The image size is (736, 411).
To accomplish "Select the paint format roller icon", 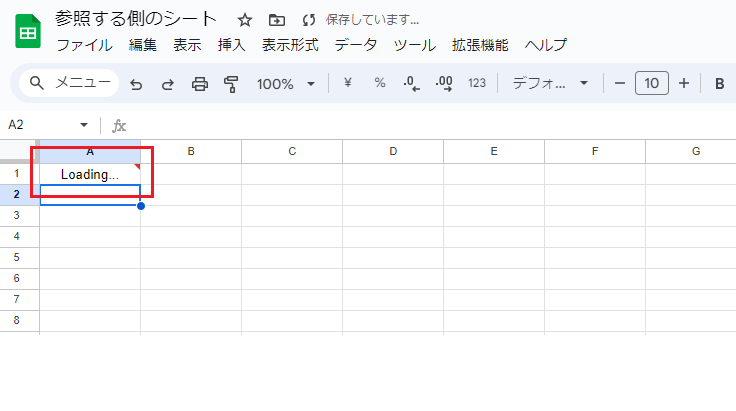I will pos(231,84).
